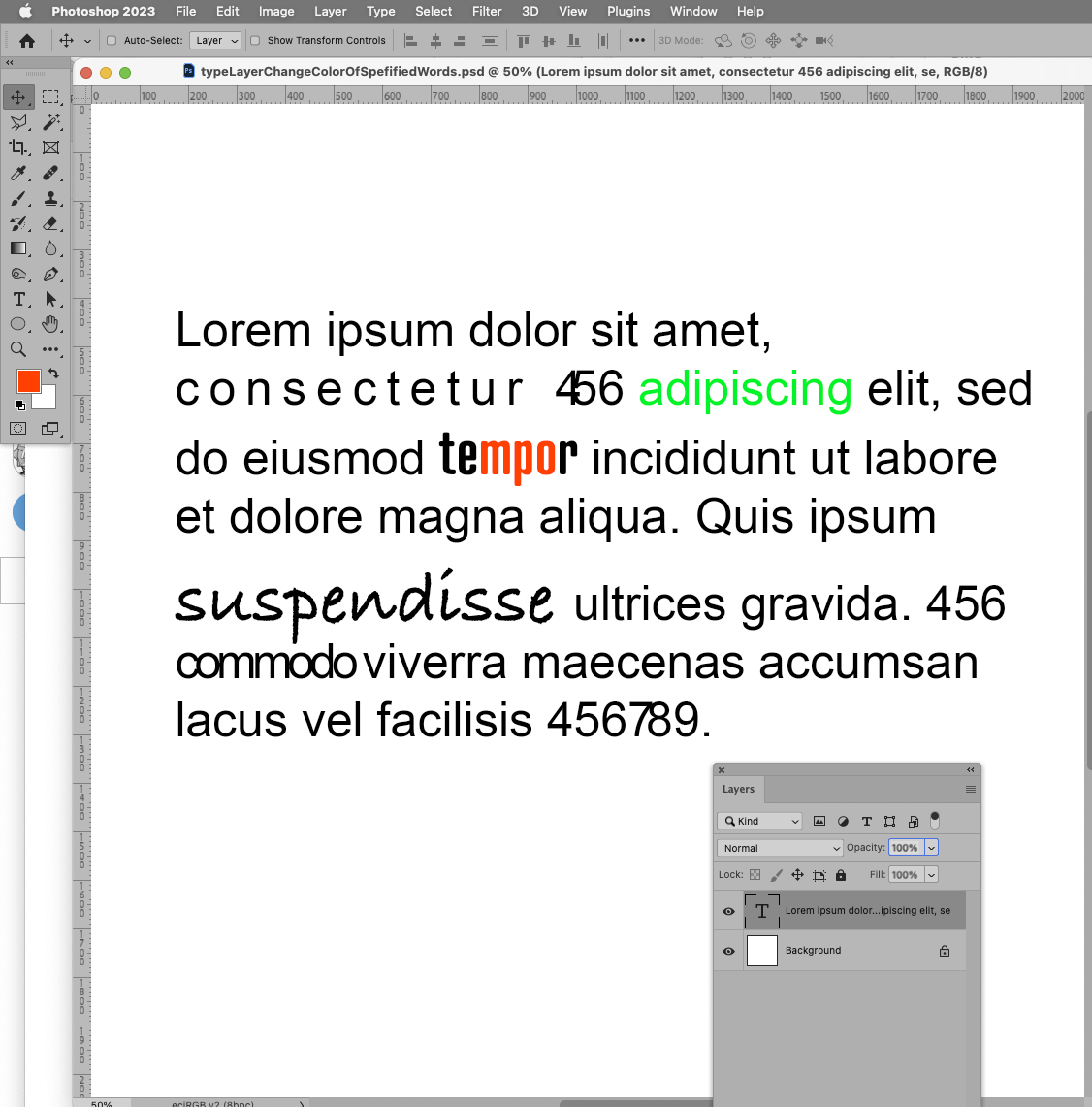Select the Brush tool
The height and width of the screenshot is (1107, 1092).
pos(19,199)
